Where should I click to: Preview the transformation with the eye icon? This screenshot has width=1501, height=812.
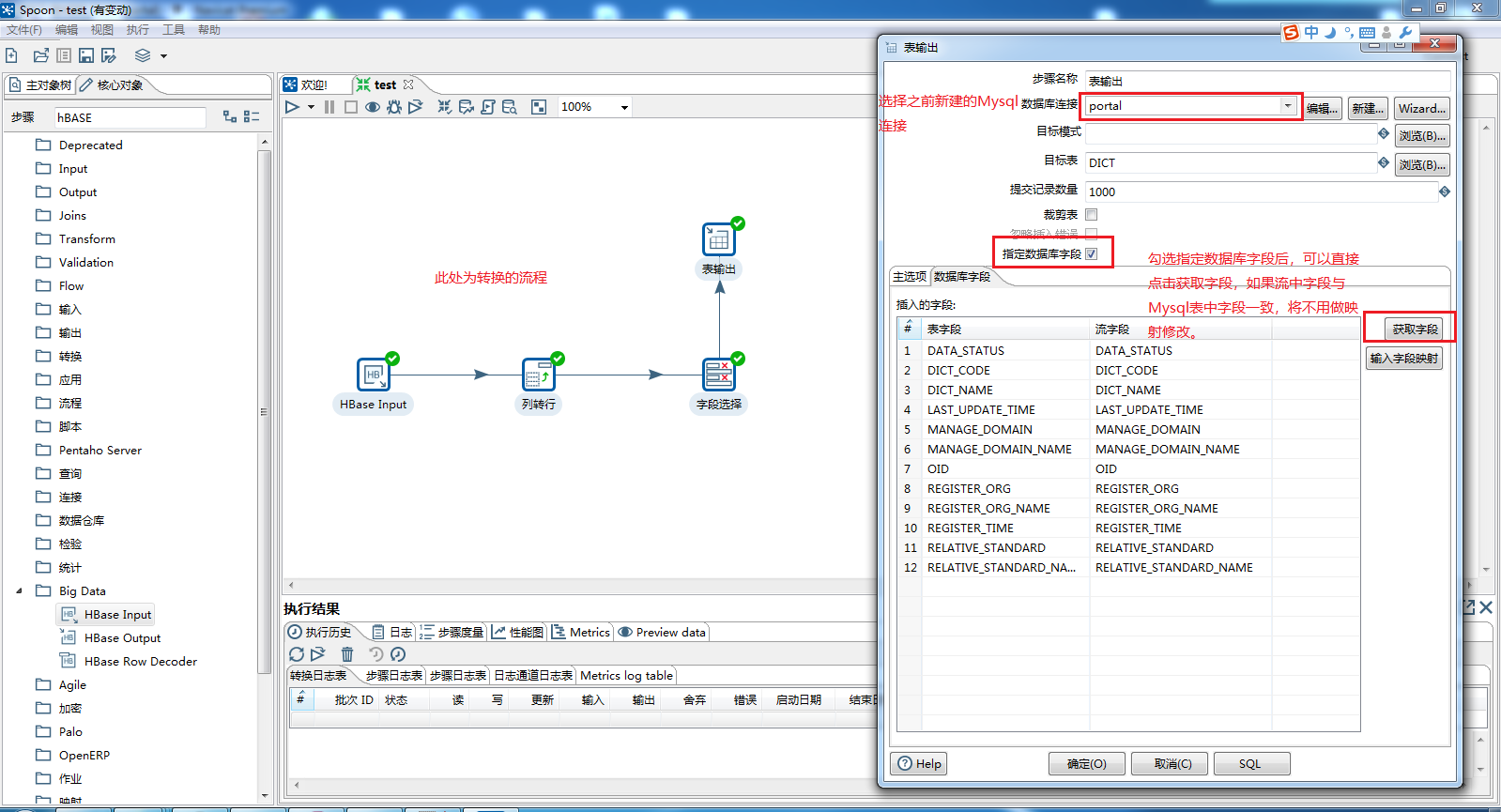point(373,107)
